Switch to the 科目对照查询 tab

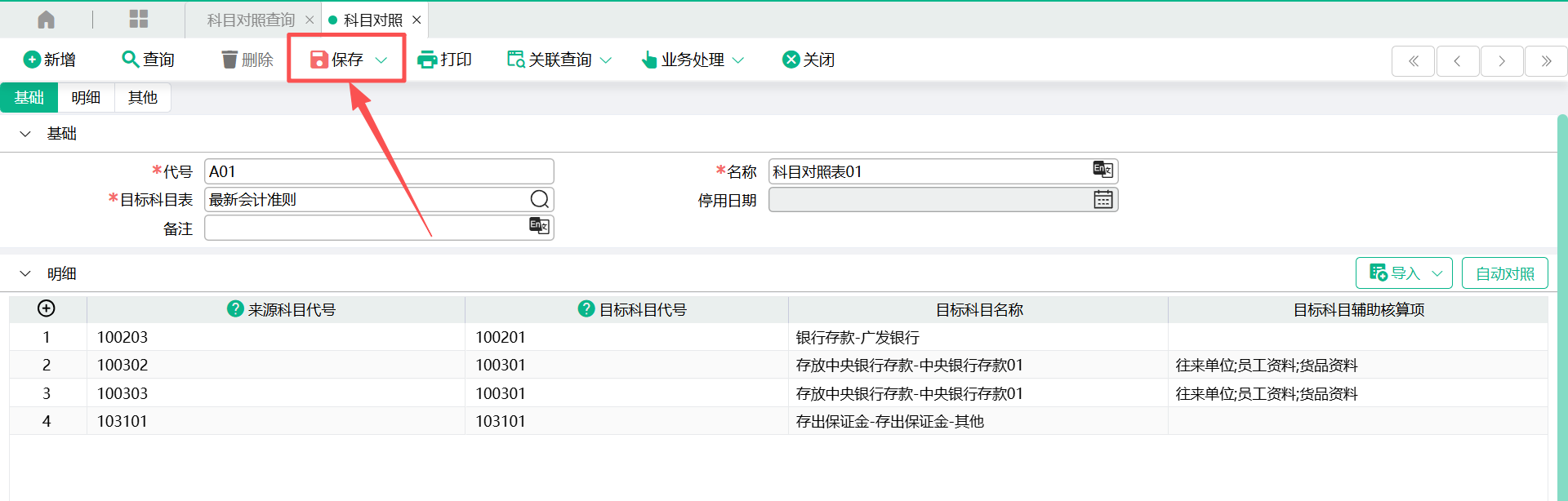250,20
